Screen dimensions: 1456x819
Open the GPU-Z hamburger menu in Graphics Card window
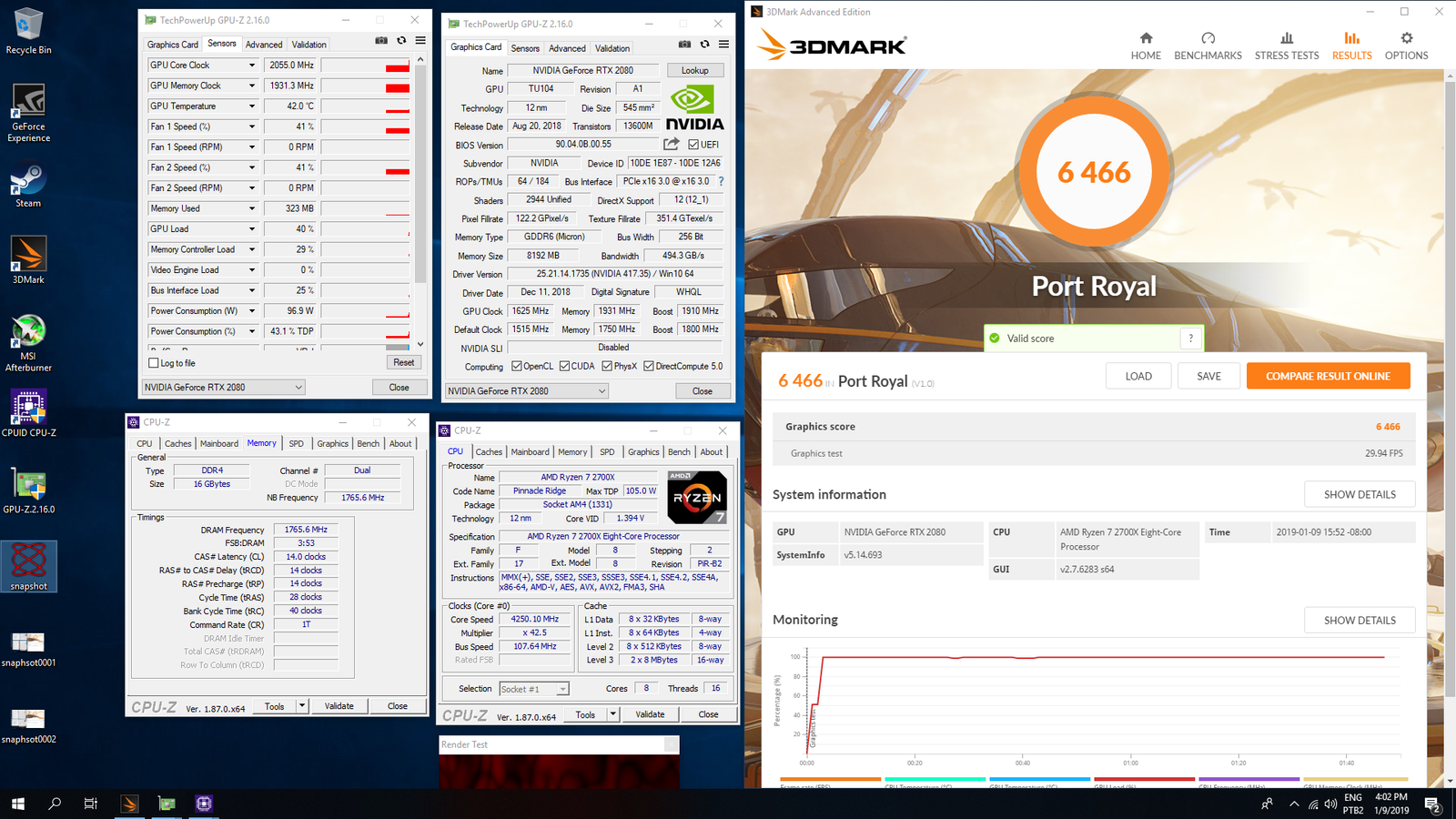point(723,45)
